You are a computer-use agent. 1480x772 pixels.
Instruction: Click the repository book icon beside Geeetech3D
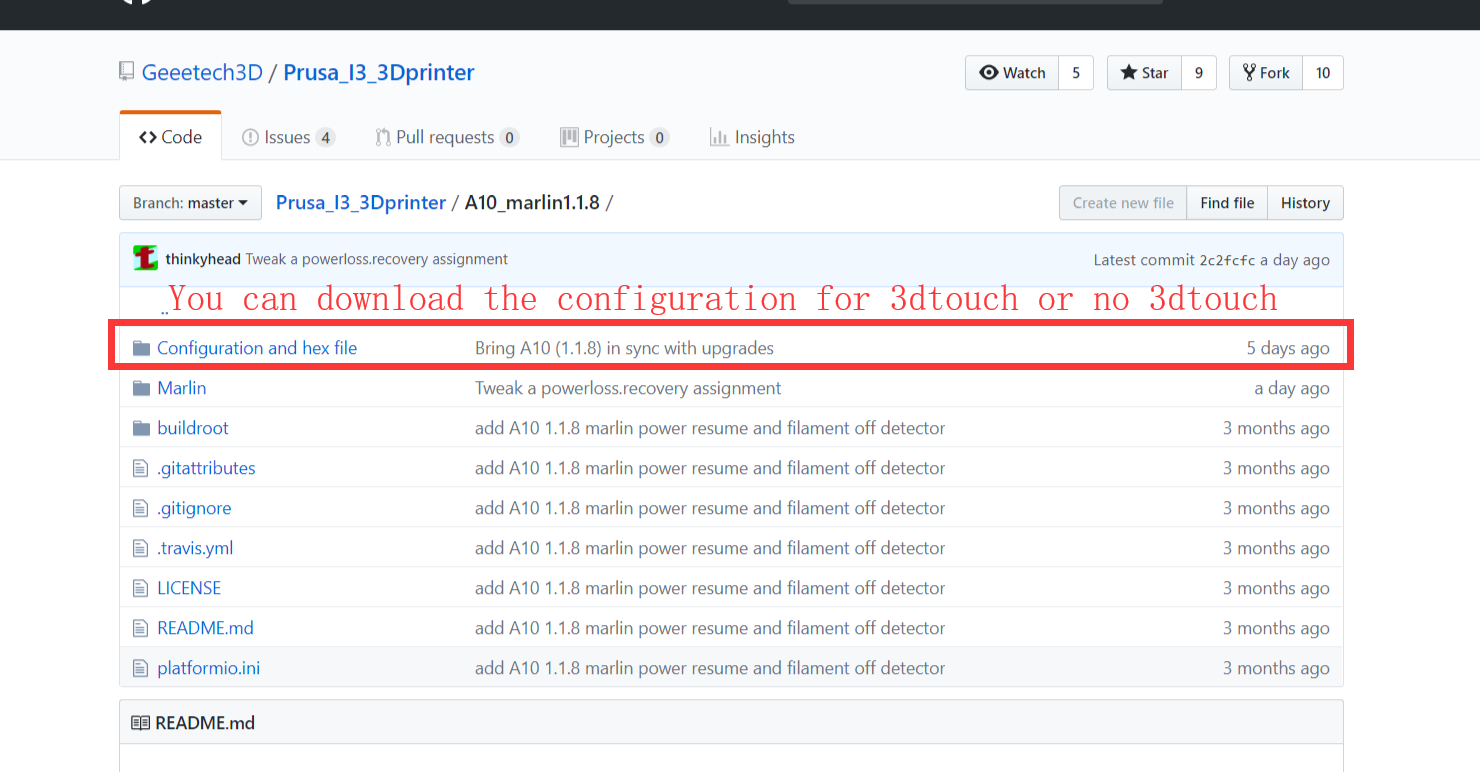(126, 72)
